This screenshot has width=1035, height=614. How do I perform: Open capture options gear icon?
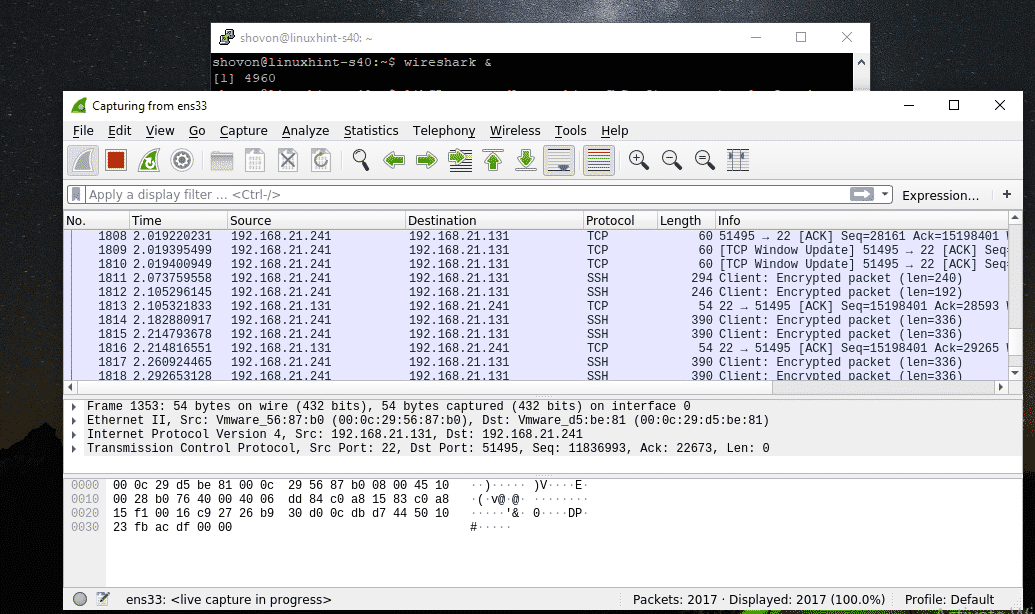[x=181, y=160]
